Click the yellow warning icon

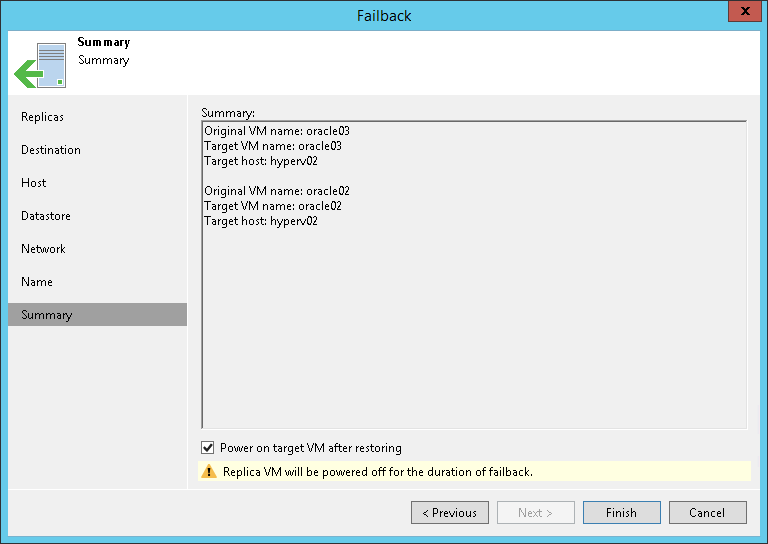[x=209, y=471]
